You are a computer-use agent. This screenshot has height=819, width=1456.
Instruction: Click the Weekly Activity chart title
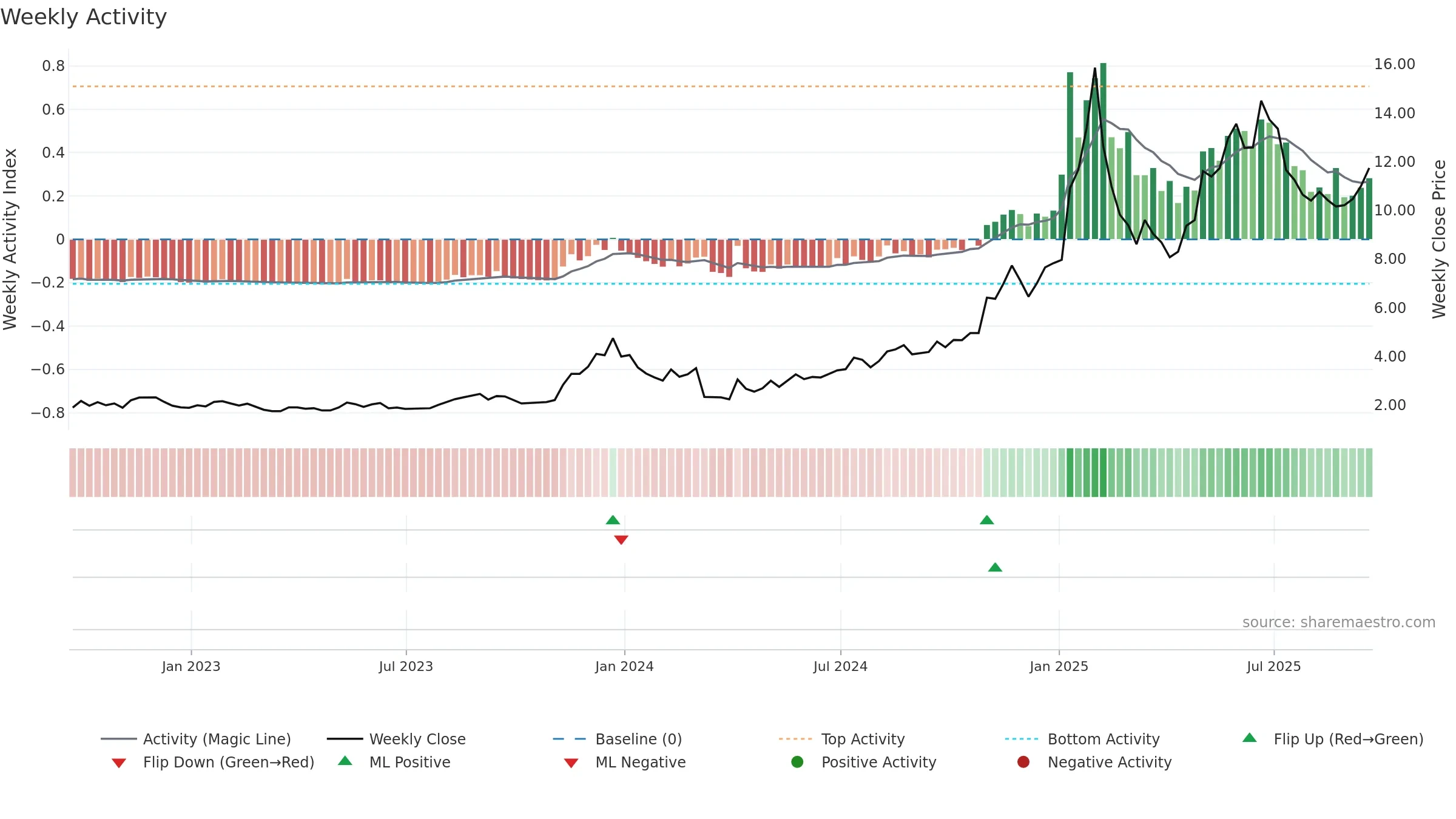coord(84,17)
